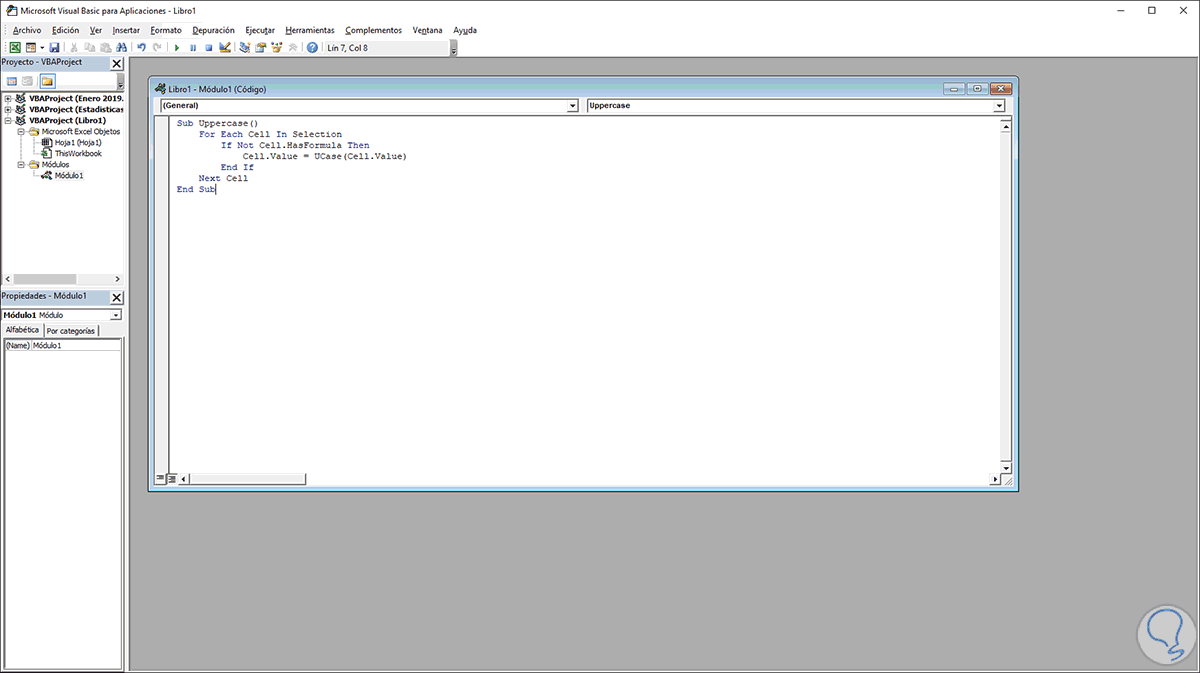Open the Ver menu
This screenshot has height=673, width=1200.
pyautogui.click(x=96, y=30)
